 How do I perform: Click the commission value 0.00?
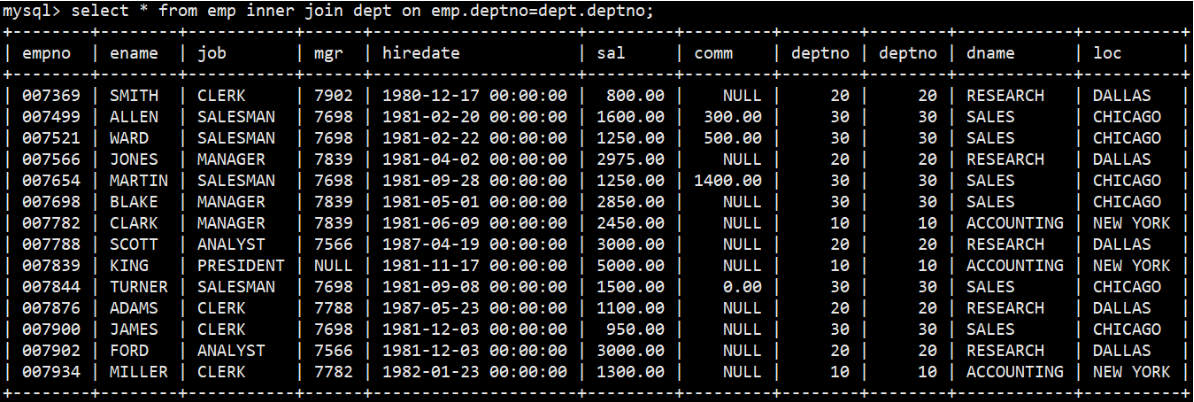(742, 287)
